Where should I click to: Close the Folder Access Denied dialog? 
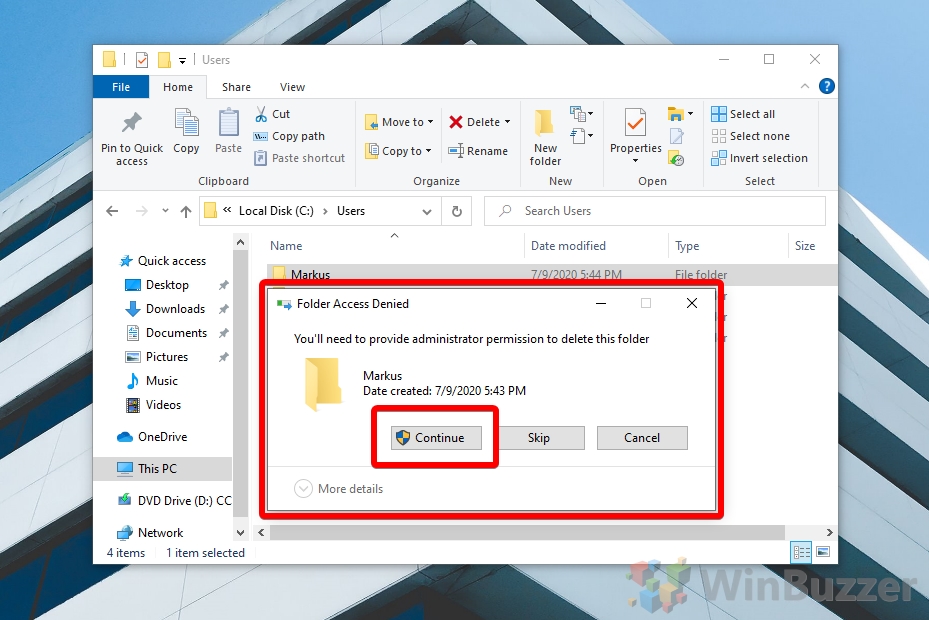pyautogui.click(x=691, y=303)
